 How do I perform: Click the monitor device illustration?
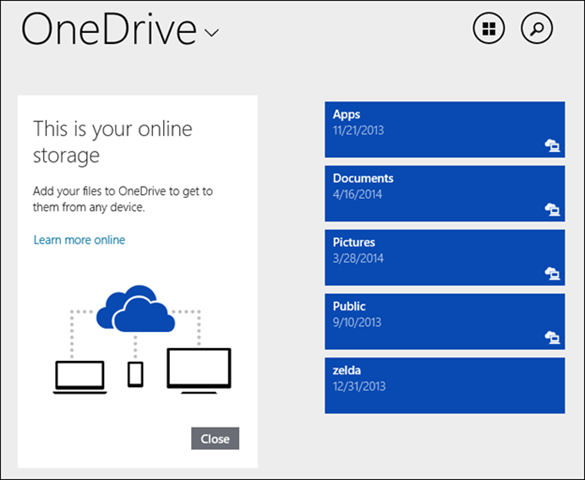199,371
